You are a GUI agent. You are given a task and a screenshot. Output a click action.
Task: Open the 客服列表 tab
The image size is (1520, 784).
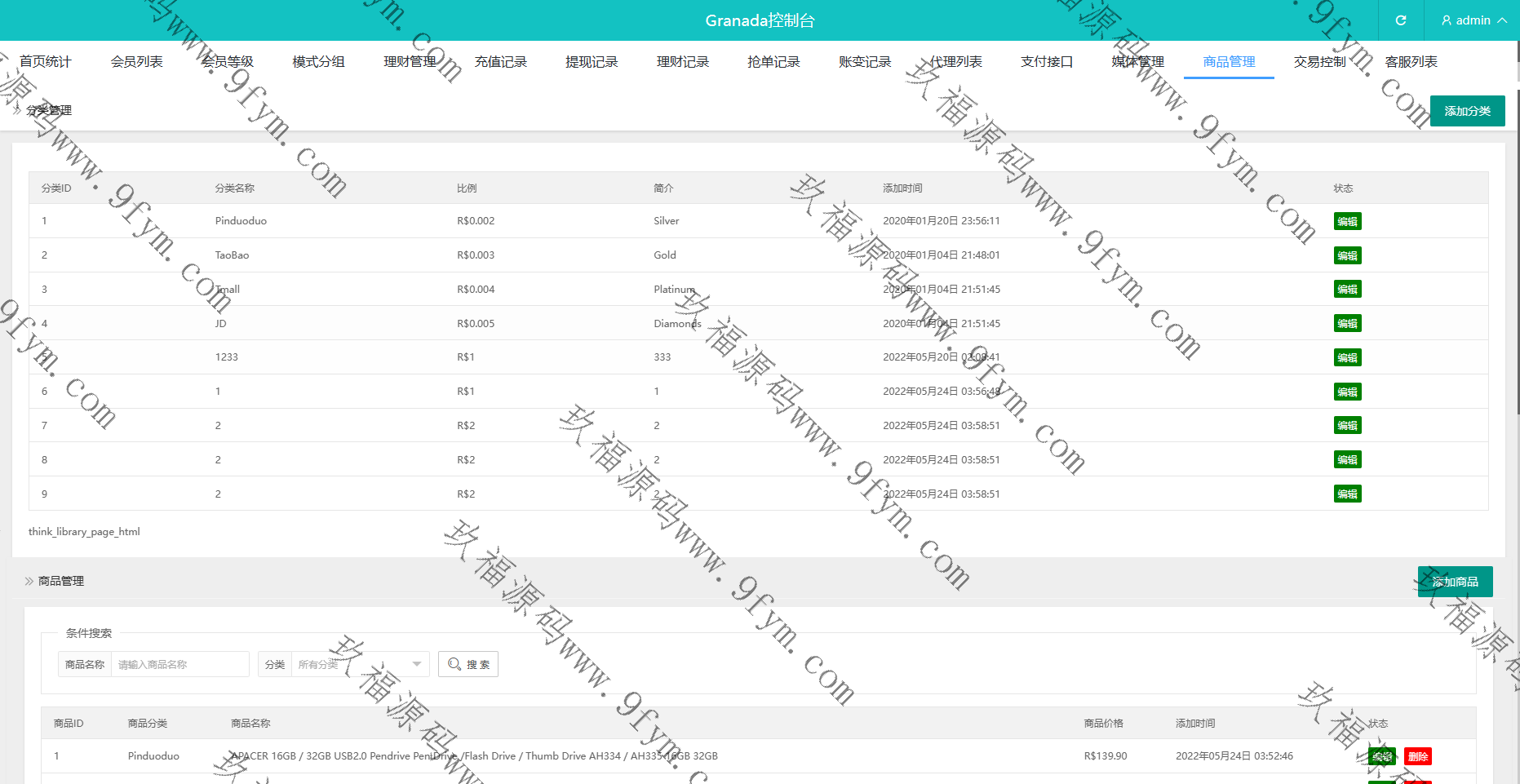[1411, 62]
